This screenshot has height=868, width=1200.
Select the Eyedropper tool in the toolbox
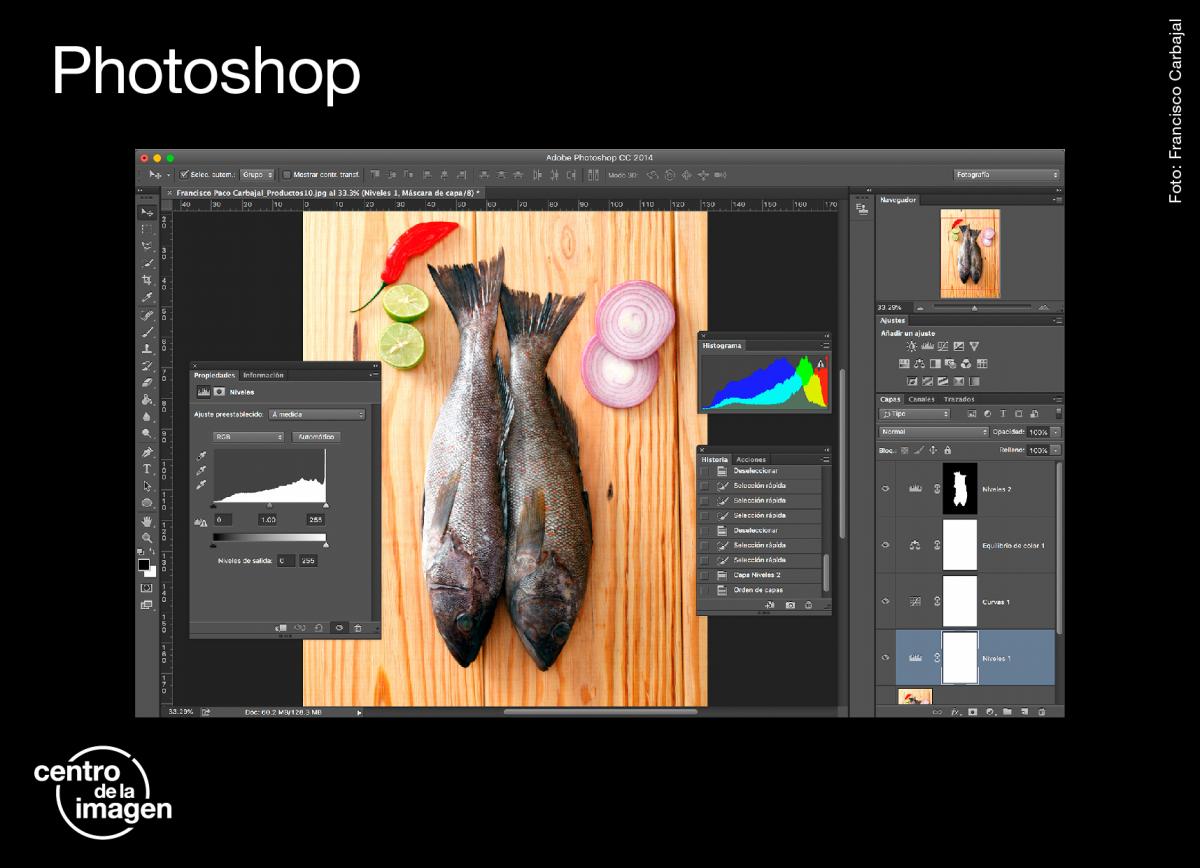point(147,295)
